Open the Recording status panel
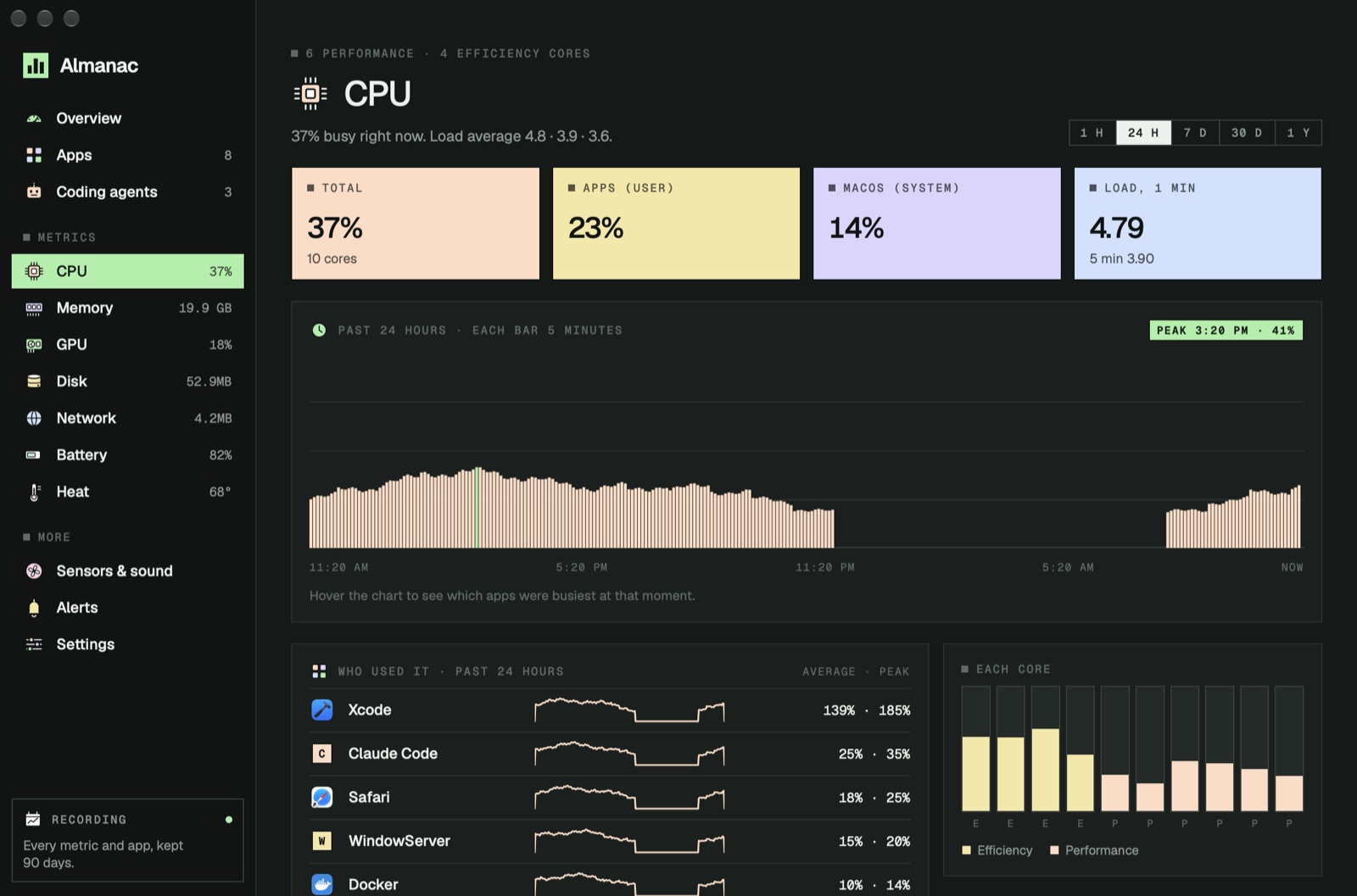Screen dimensions: 1357x896 click(x=127, y=840)
